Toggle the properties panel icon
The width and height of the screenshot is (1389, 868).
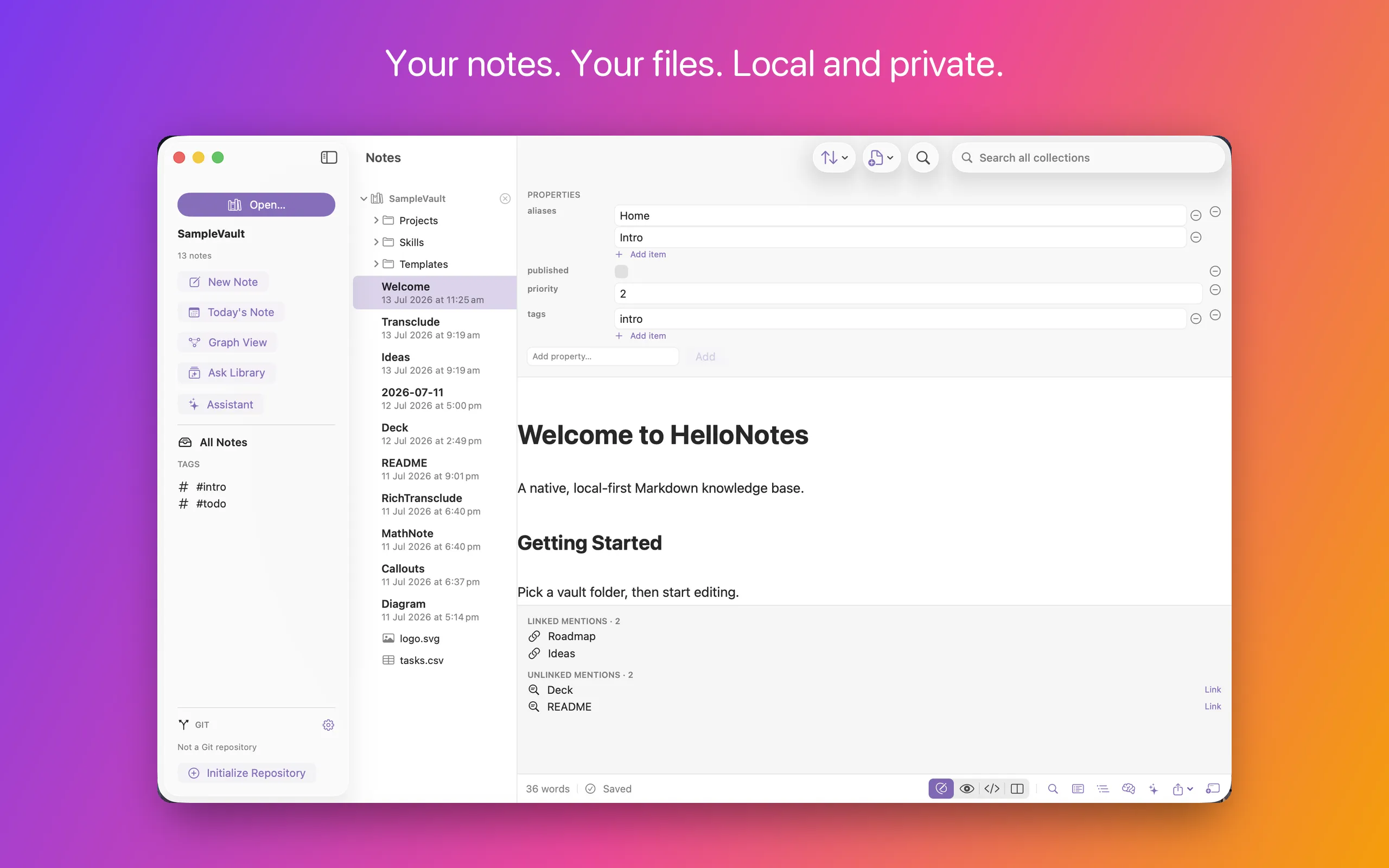tap(1078, 789)
